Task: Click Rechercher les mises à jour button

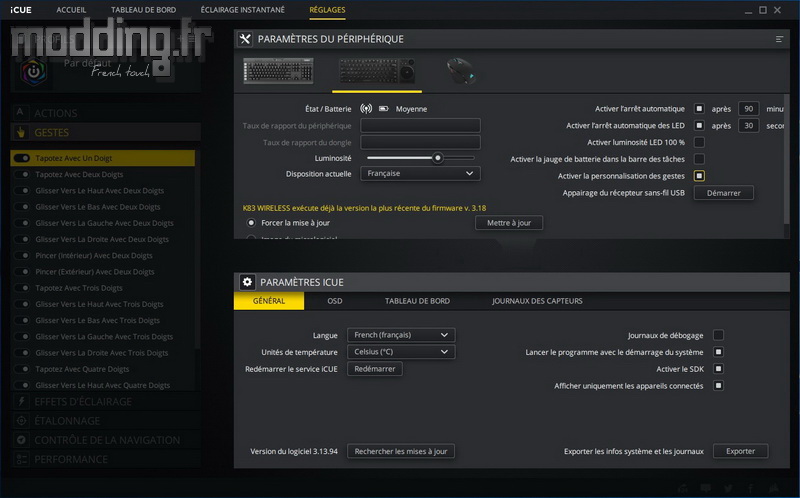Action: tap(401, 452)
